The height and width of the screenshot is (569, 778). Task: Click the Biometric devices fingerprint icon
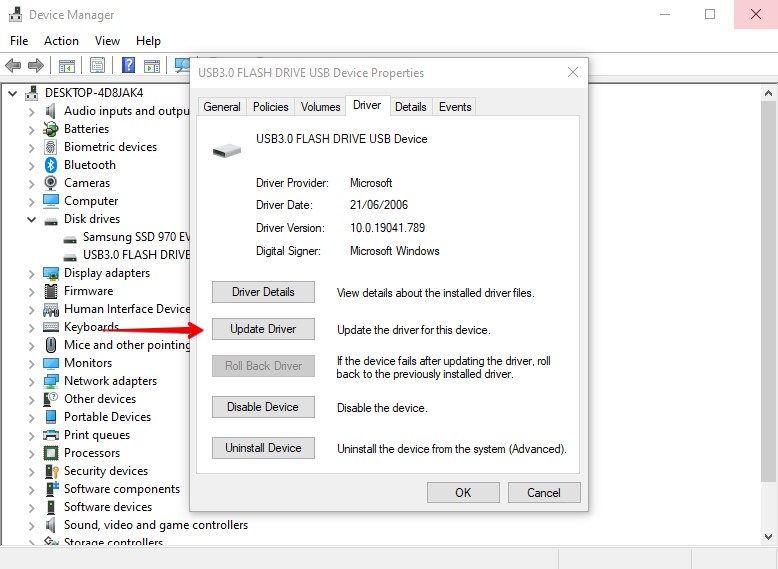click(51, 147)
